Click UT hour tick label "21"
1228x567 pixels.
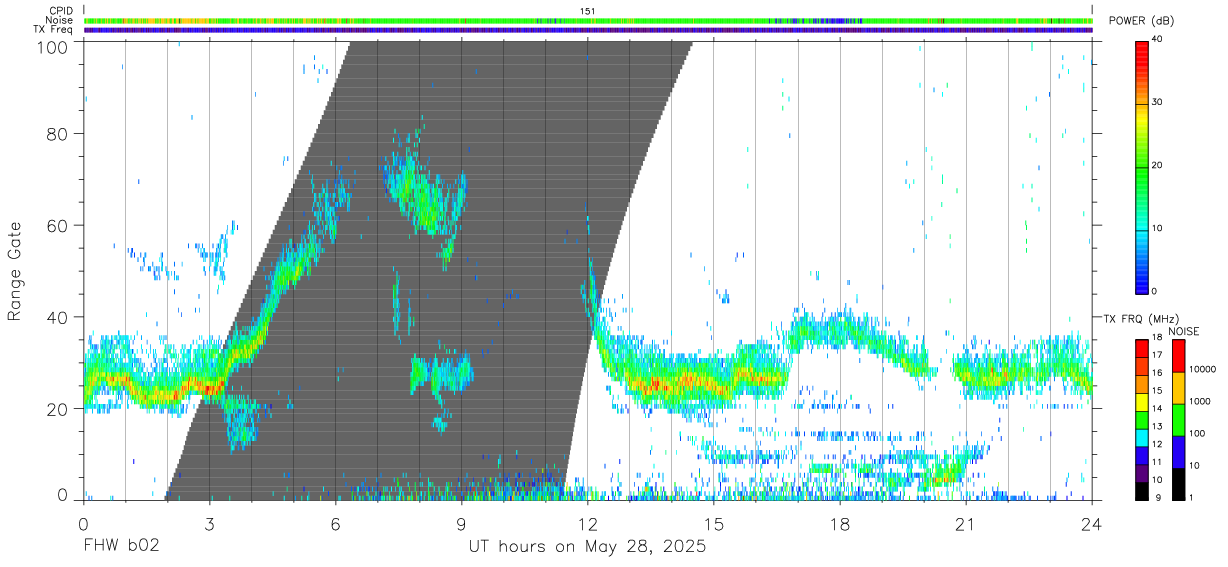[x=965, y=524]
